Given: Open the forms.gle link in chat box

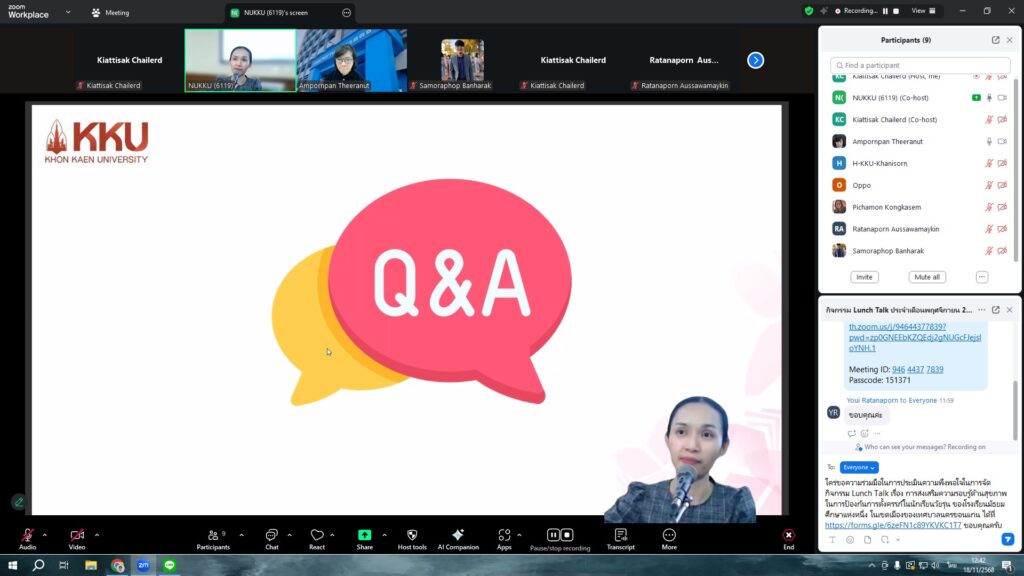Looking at the screenshot, I should point(892,525).
